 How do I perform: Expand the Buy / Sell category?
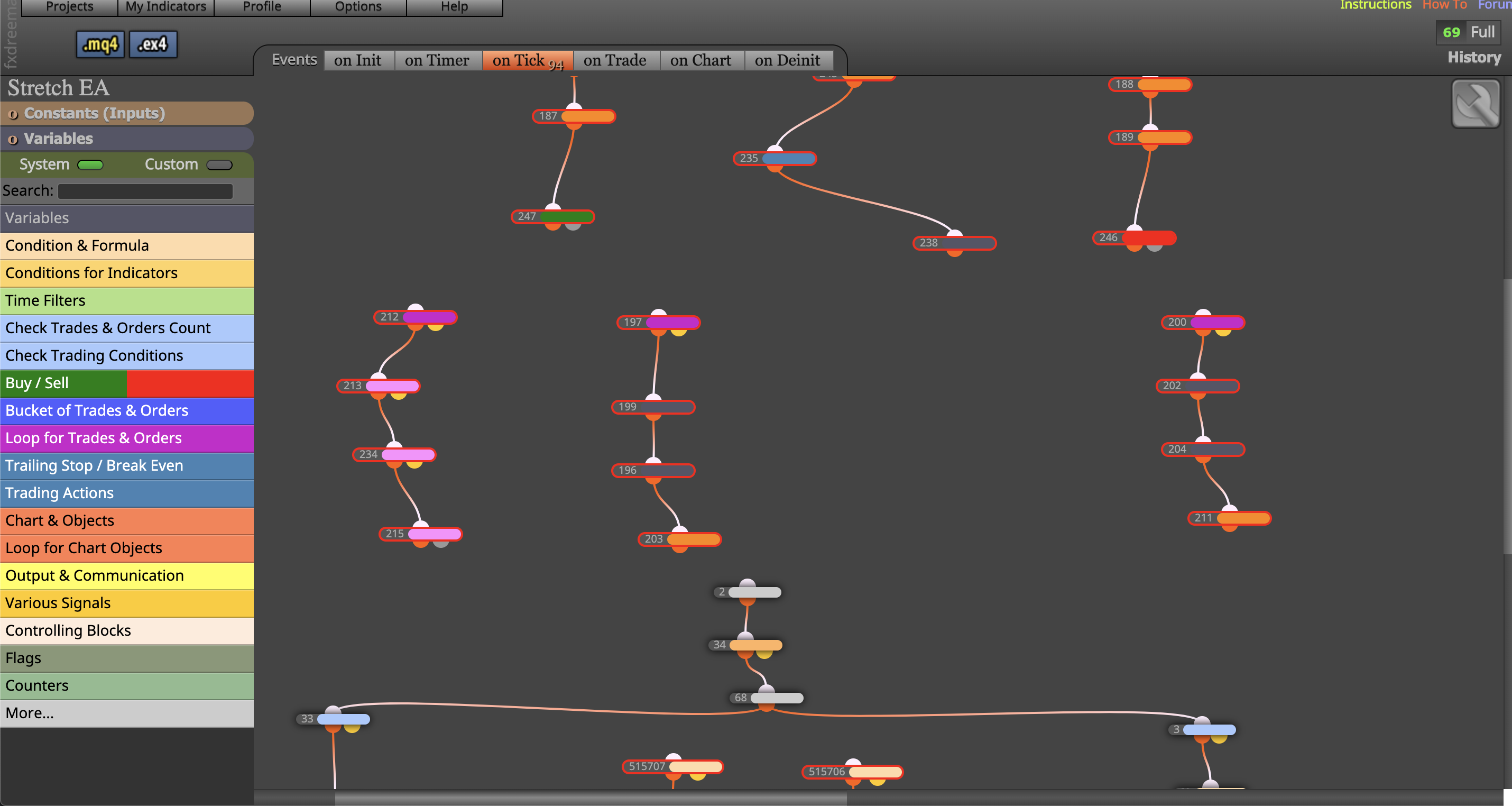pos(127,383)
